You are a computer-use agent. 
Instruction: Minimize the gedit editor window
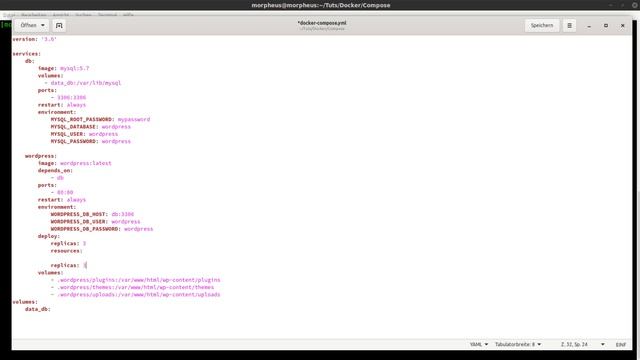tap(589, 26)
